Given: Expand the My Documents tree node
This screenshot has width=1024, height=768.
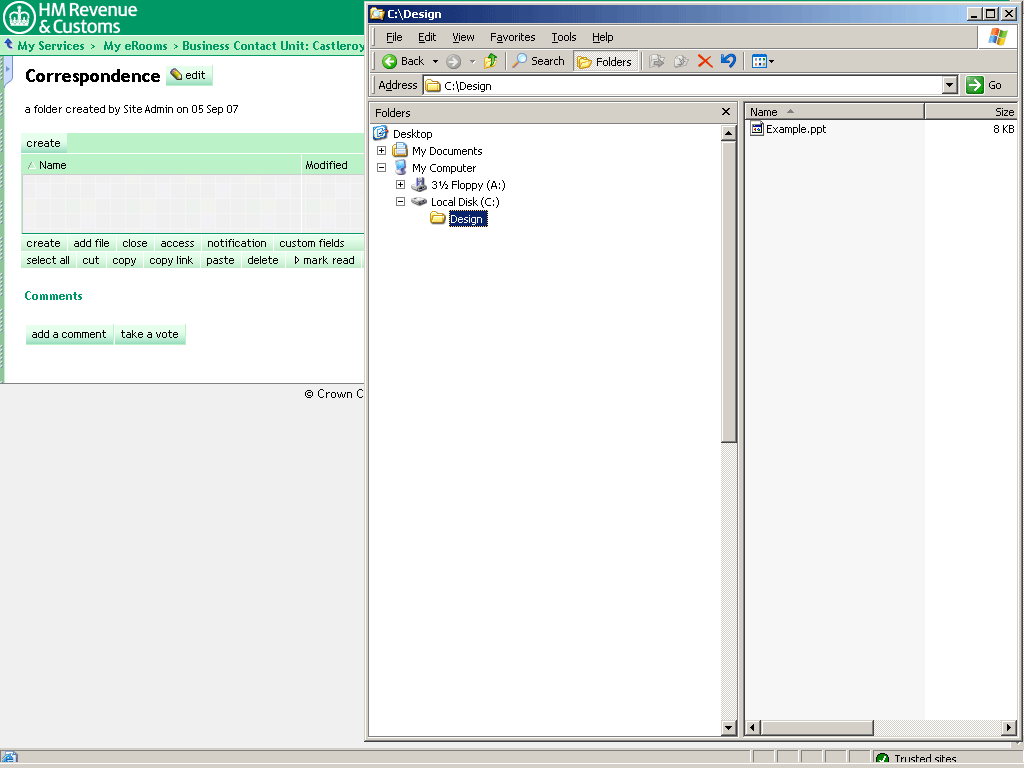Looking at the screenshot, I should 381,150.
